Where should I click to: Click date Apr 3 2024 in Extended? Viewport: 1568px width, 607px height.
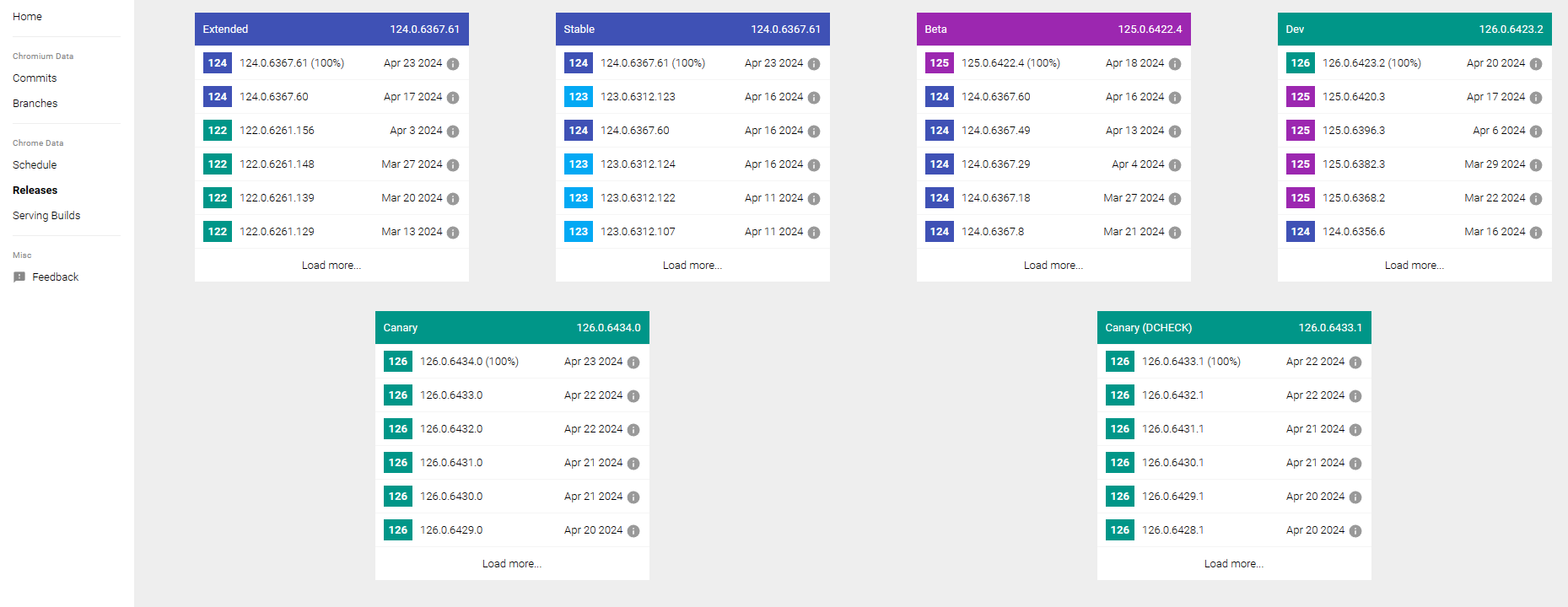click(416, 131)
